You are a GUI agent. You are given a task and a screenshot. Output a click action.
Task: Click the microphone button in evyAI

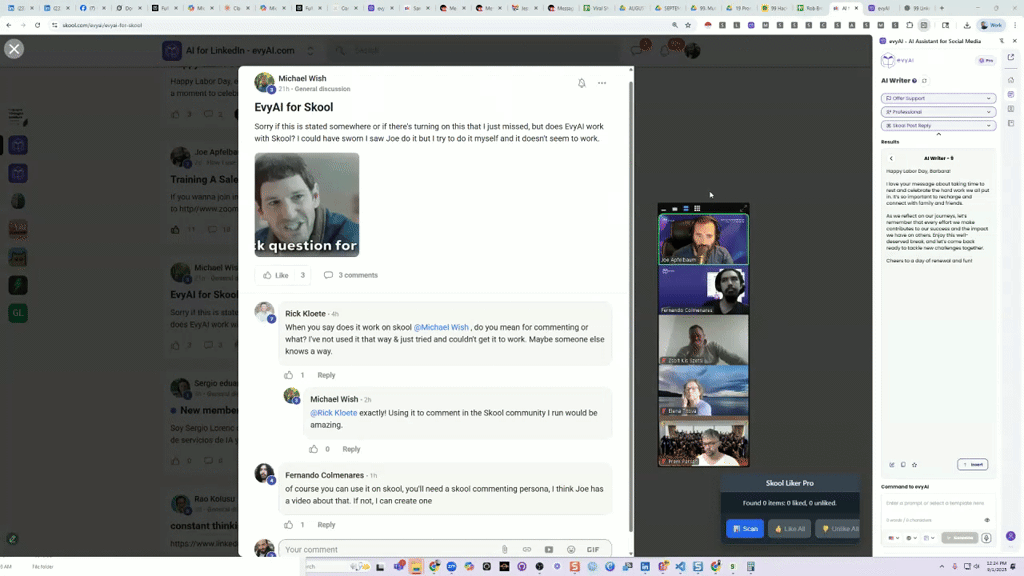point(986,538)
